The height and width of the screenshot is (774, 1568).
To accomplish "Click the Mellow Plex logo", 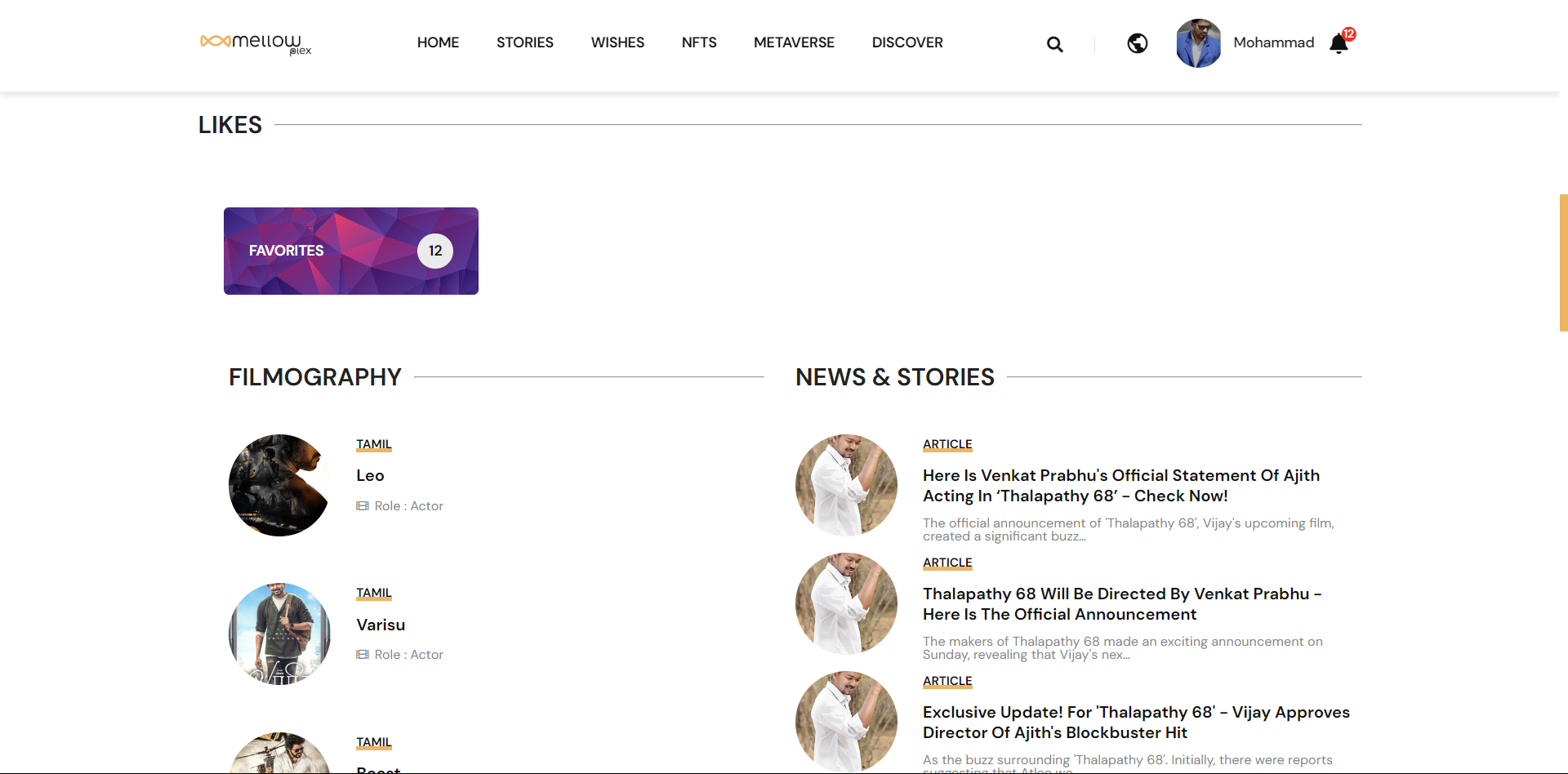I will pos(256,43).
